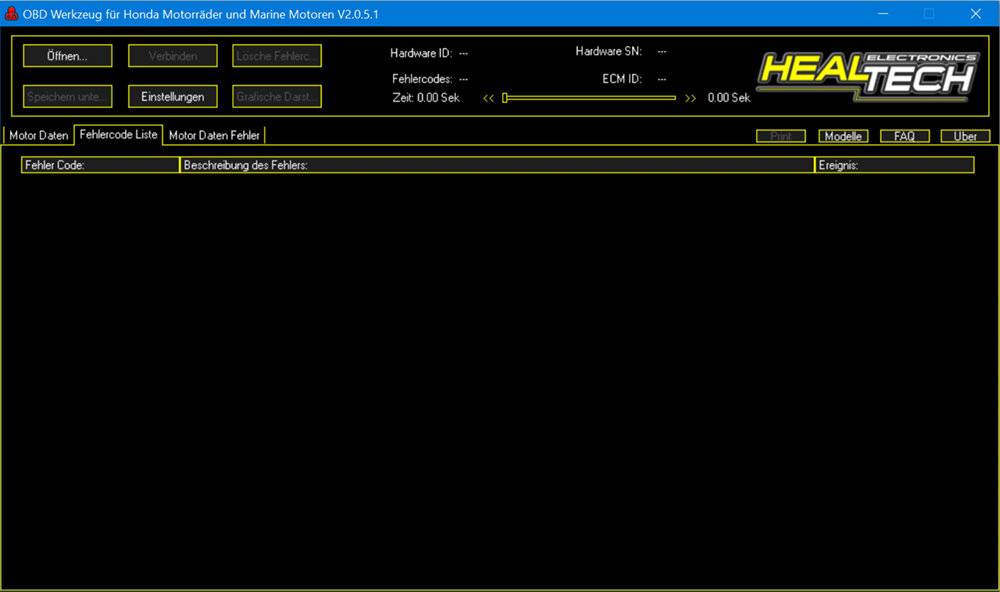Open the Öffnen file dialog

coord(66,55)
